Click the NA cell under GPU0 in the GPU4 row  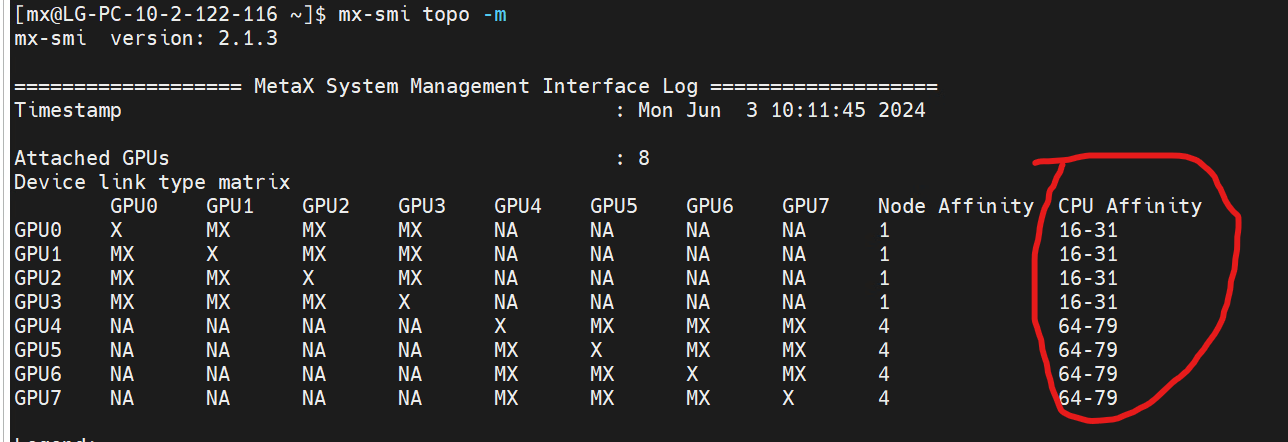122,326
